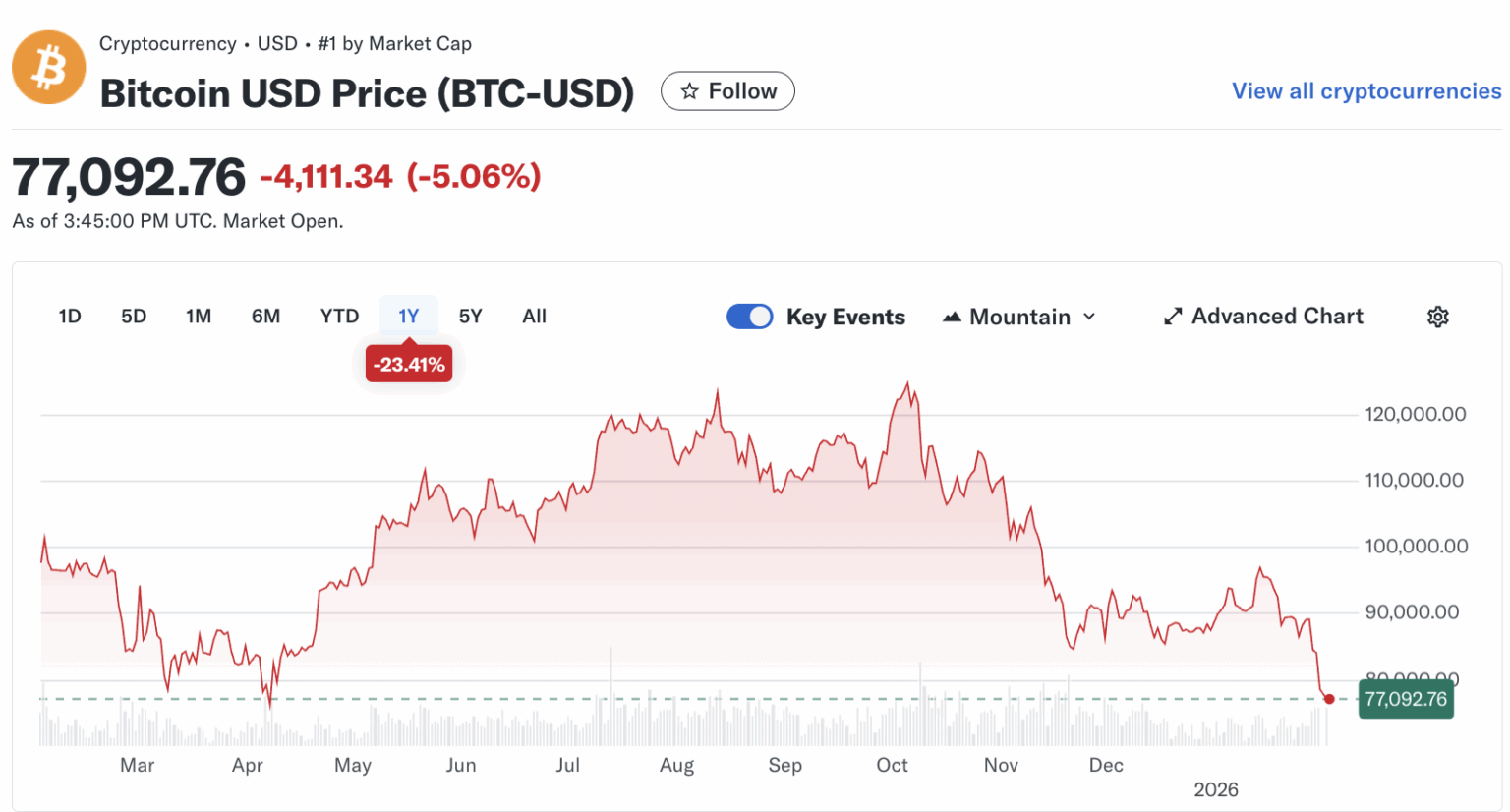Click the -23.41% one-year change badge
This screenshot has width=1510, height=812.
409,365
